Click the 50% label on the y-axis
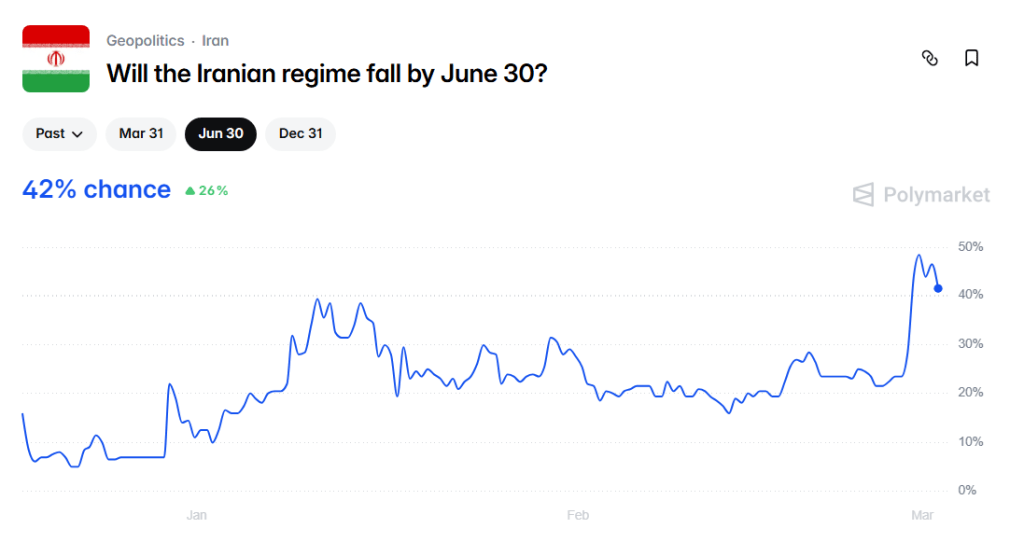1024x542 pixels. 971,246
